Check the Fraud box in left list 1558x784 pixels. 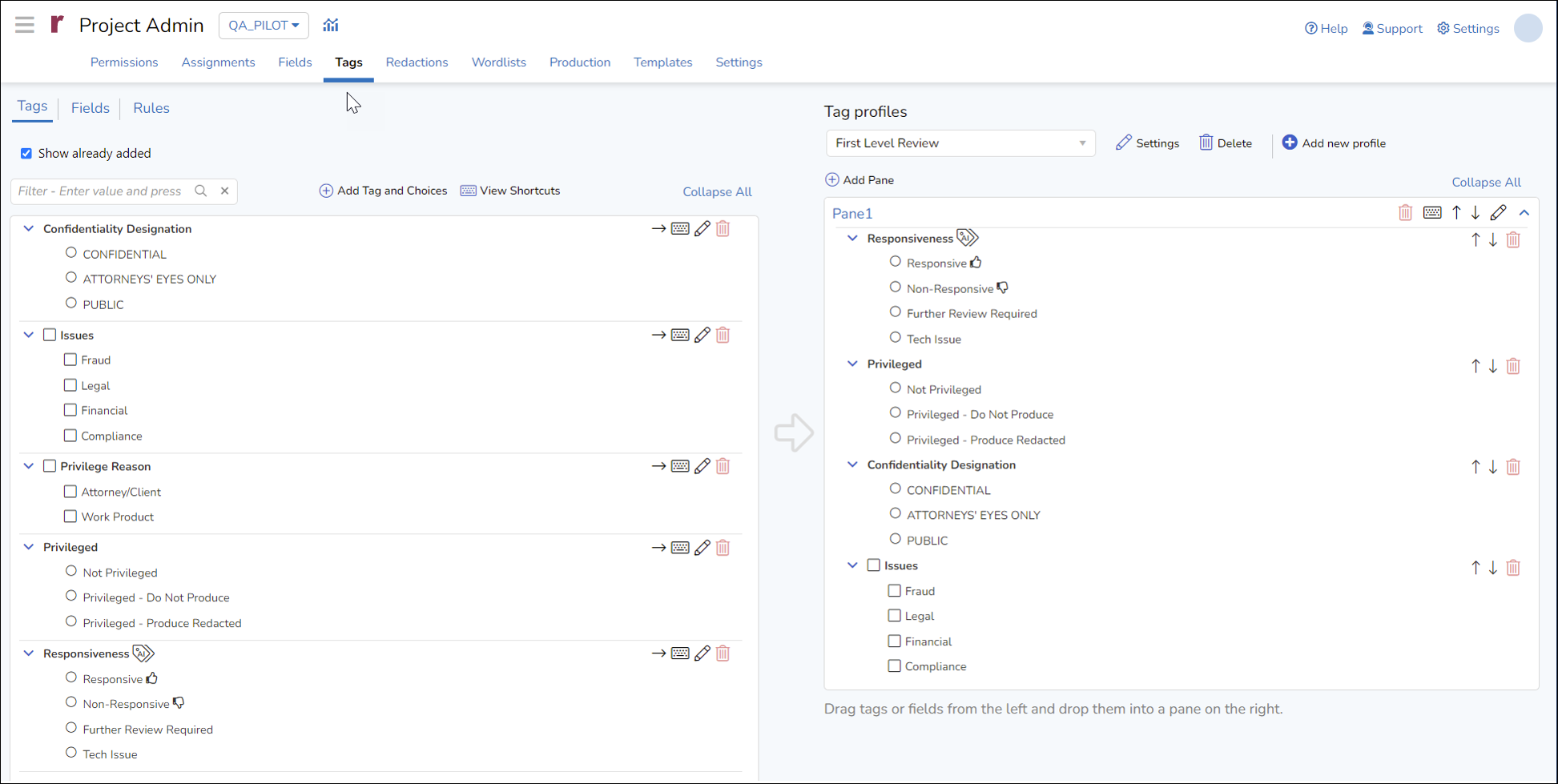click(x=70, y=360)
